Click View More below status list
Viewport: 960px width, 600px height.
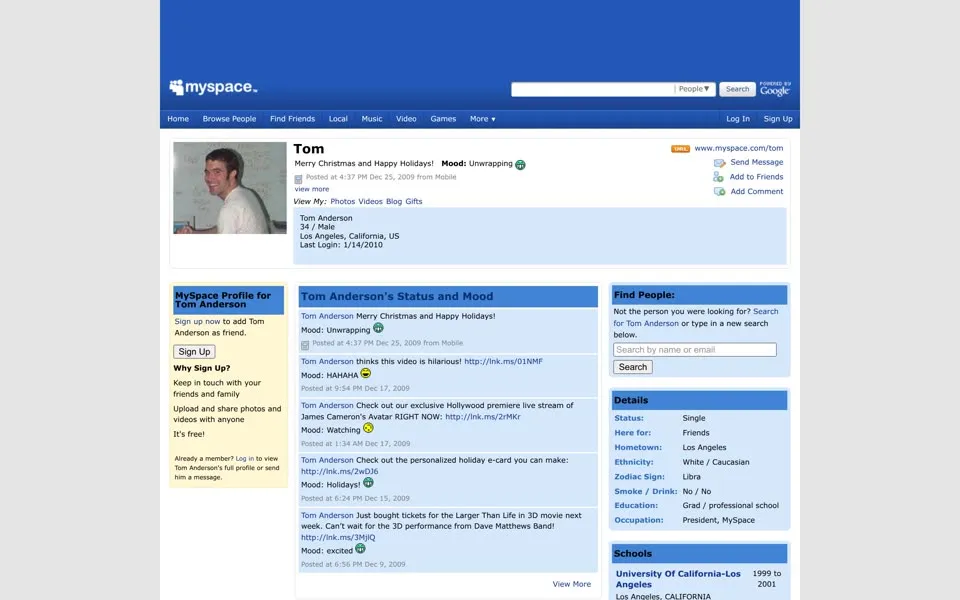point(572,584)
